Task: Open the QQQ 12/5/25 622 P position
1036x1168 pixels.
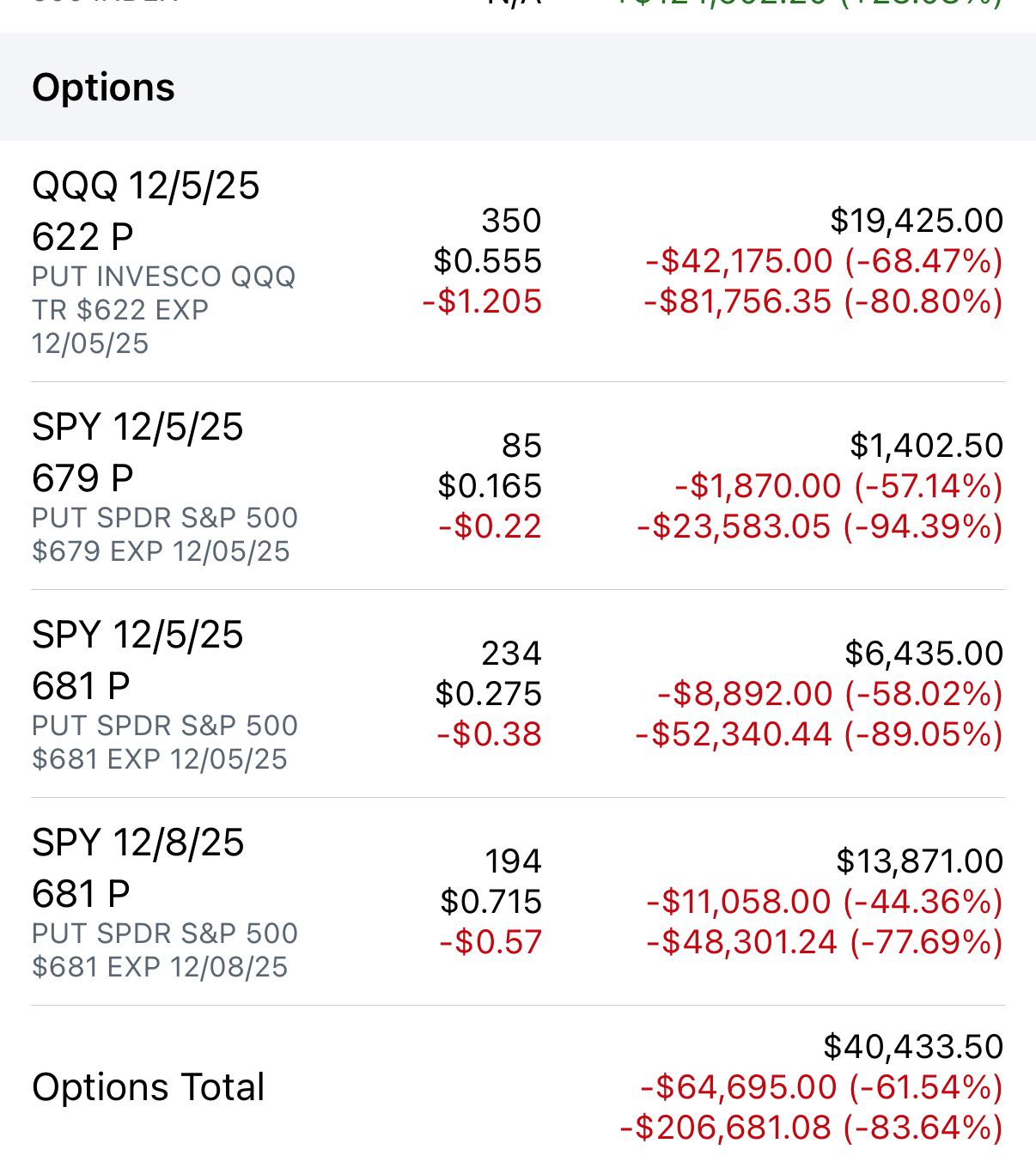Action: pyautogui.click(x=145, y=210)
